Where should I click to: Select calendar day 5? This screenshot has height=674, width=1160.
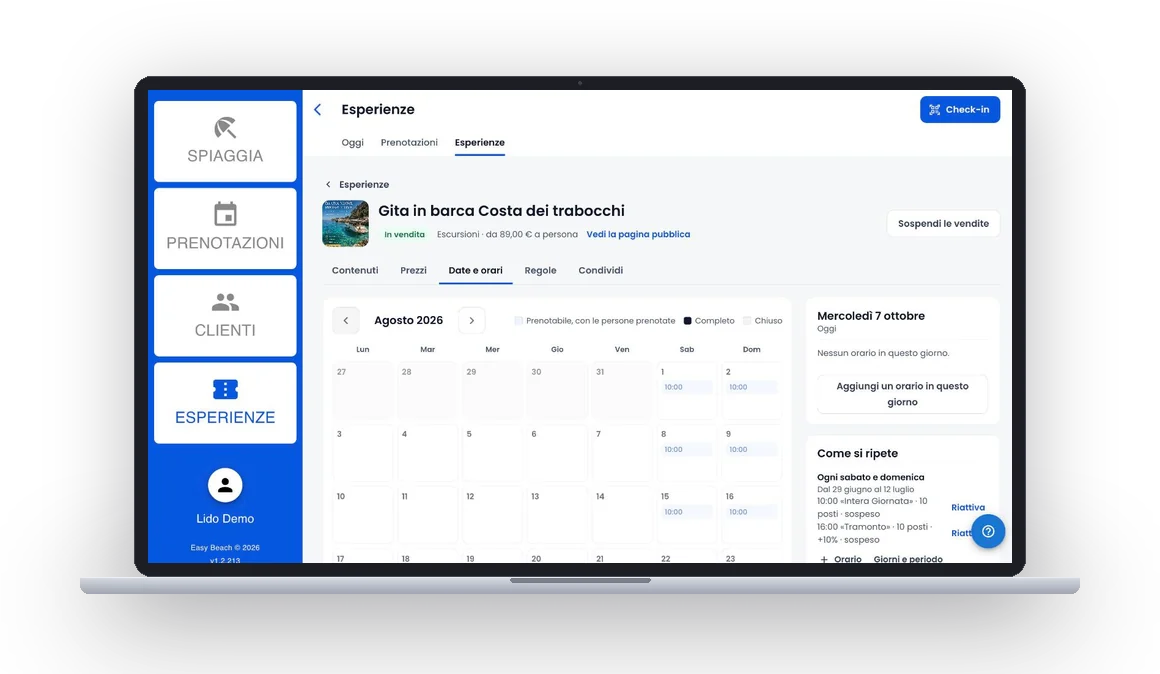point(492,454)
